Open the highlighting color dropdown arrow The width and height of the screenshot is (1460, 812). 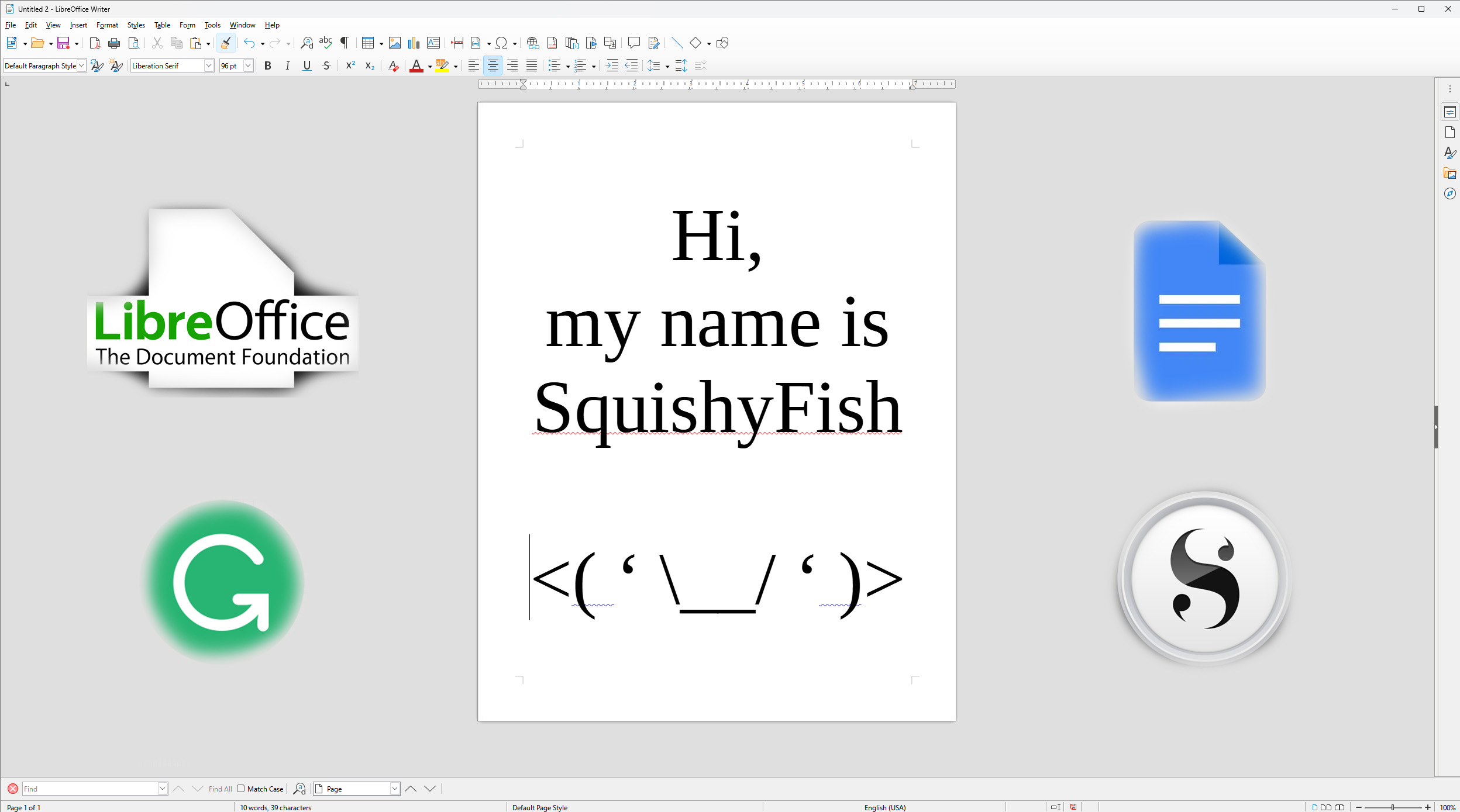(x=456, y=66)
